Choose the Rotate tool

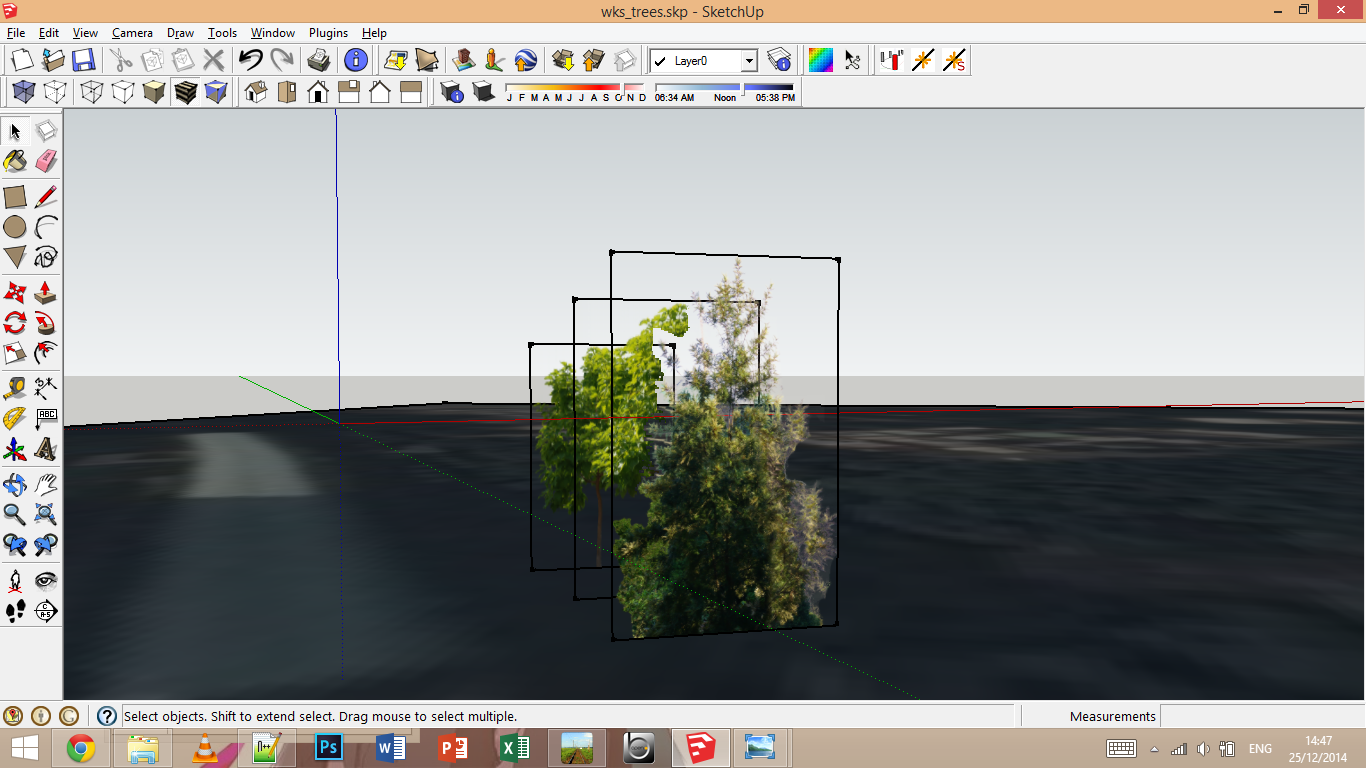pos(15,322)
